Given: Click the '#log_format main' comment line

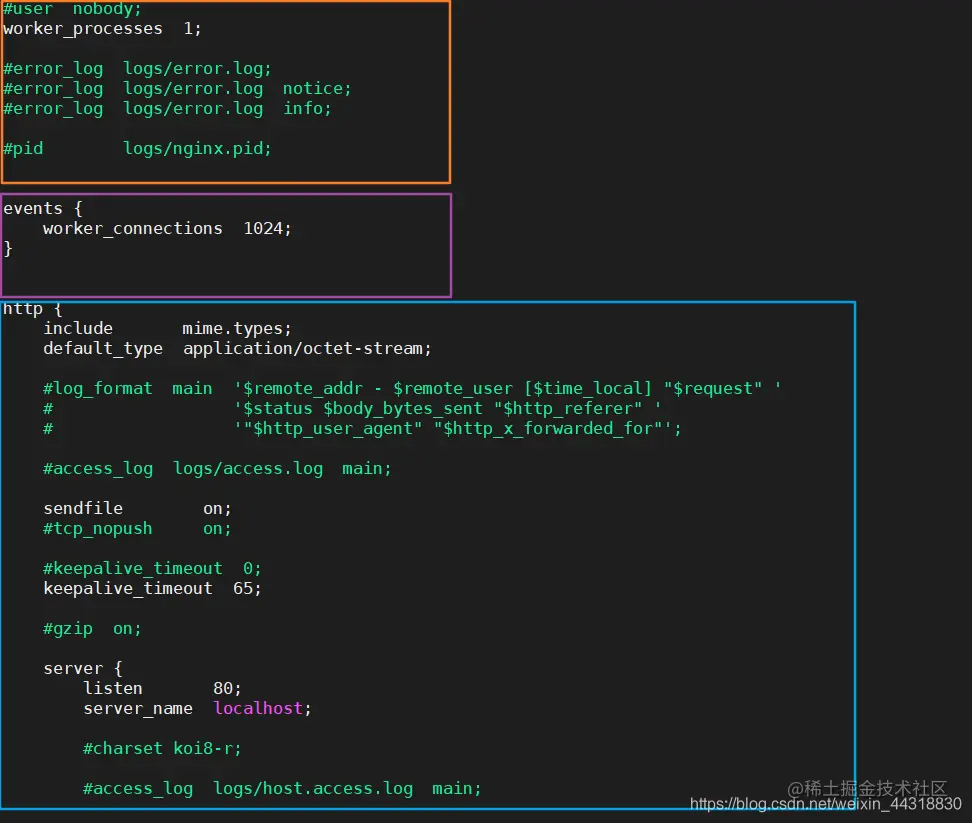Looking at the screenshot, I should tap(412, 389).
